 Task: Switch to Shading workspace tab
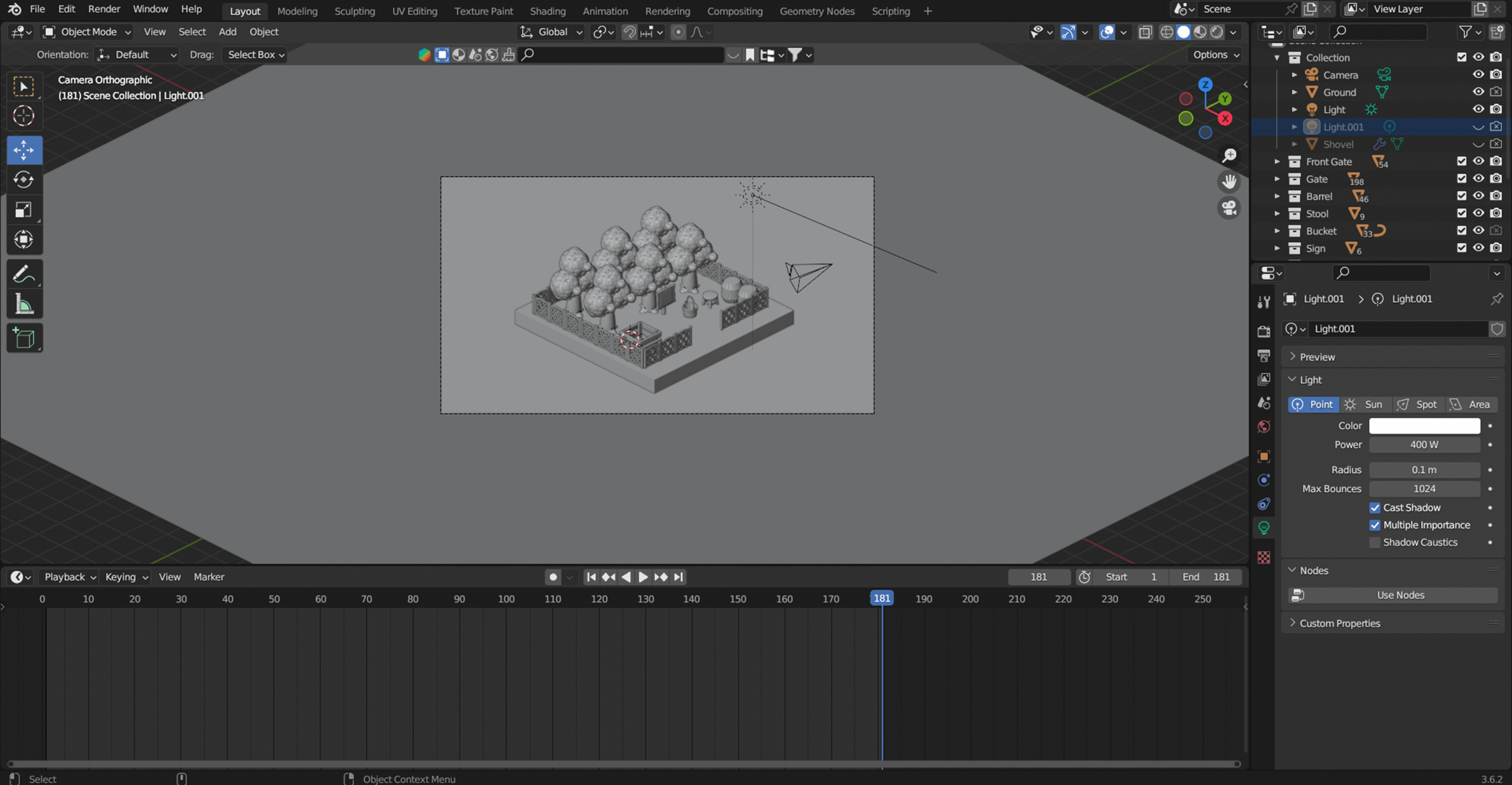pos(548,11)
